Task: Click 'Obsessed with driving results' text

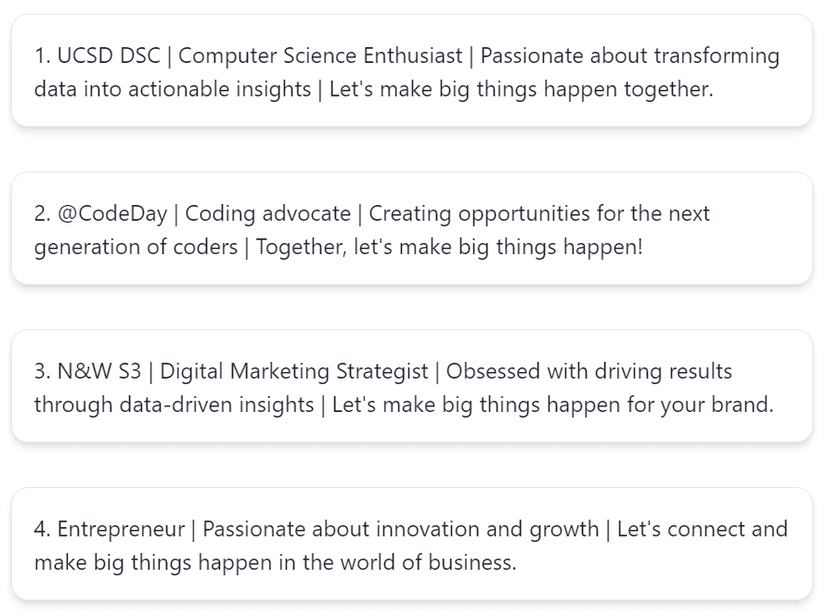Action: [x=589, y=372]
